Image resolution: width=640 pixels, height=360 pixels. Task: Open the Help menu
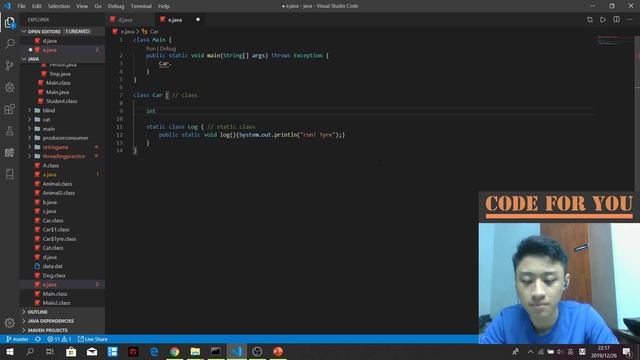(164, 6)
